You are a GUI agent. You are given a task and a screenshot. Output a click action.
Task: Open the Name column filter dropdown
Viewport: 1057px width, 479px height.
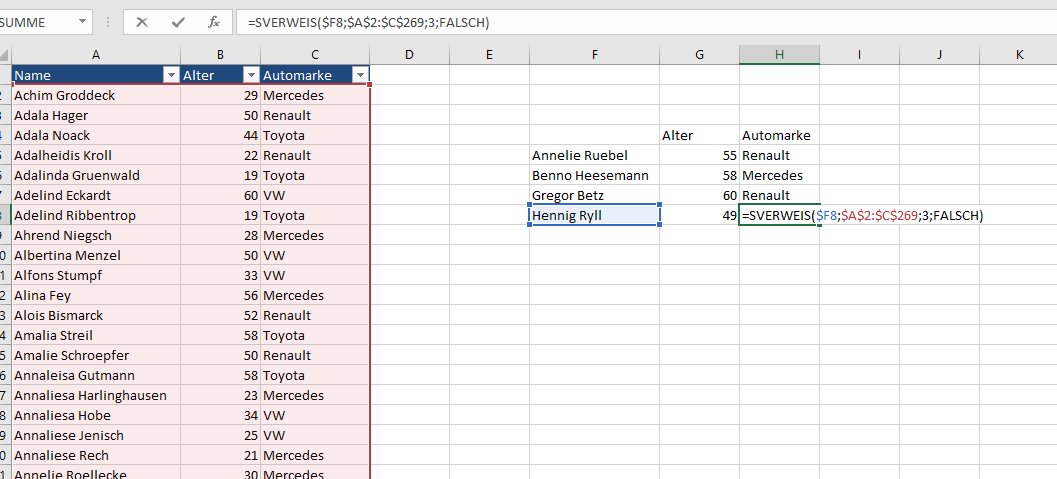pyautogui.click(x=171, y=75)
